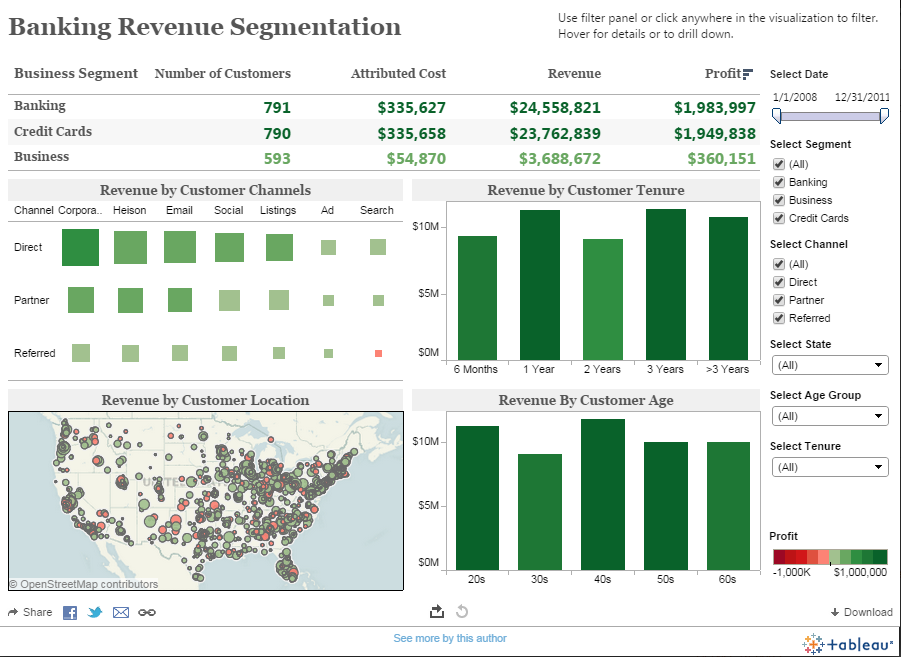Select the Direct Corporate channel square
Image resolution: width=901 pixels, height=657 pixels.
coord(80,247)
